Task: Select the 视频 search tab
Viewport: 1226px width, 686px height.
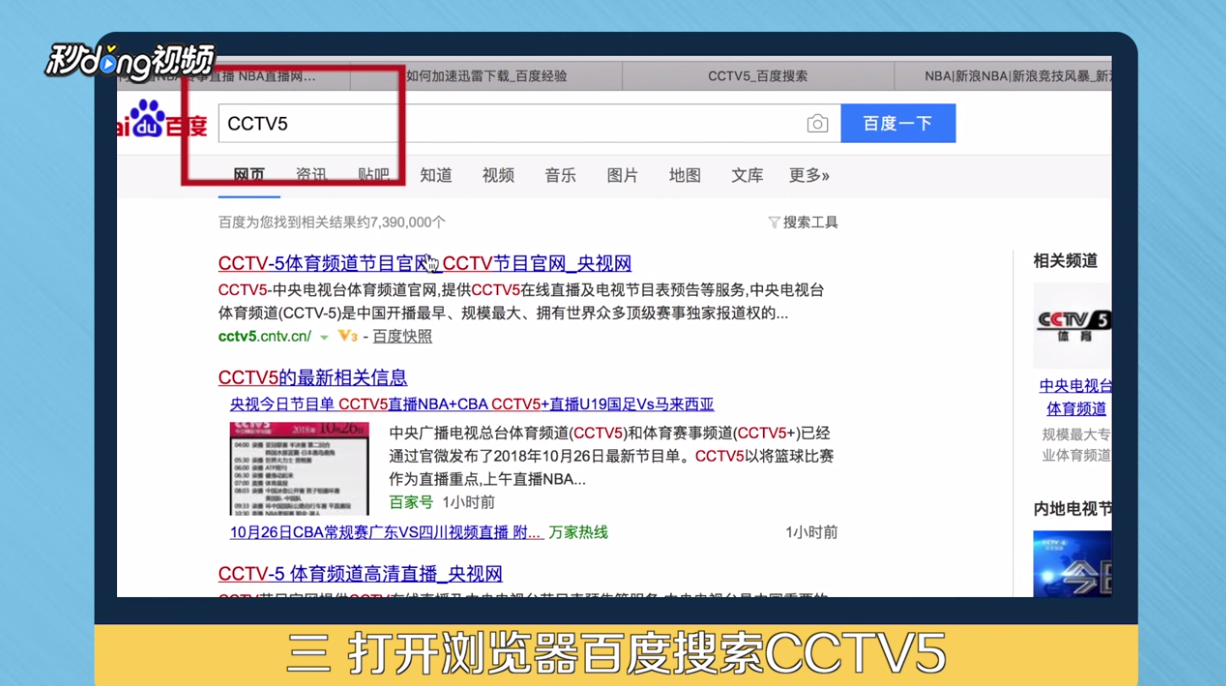Action: [x=498, y=176]
